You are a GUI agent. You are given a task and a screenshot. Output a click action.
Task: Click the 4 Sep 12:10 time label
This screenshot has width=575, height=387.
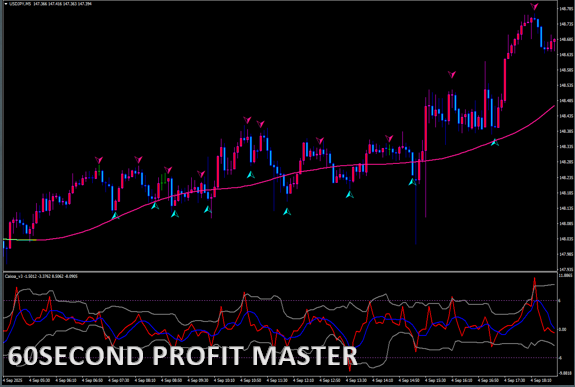pyautogui.click(x=303, y=381)
